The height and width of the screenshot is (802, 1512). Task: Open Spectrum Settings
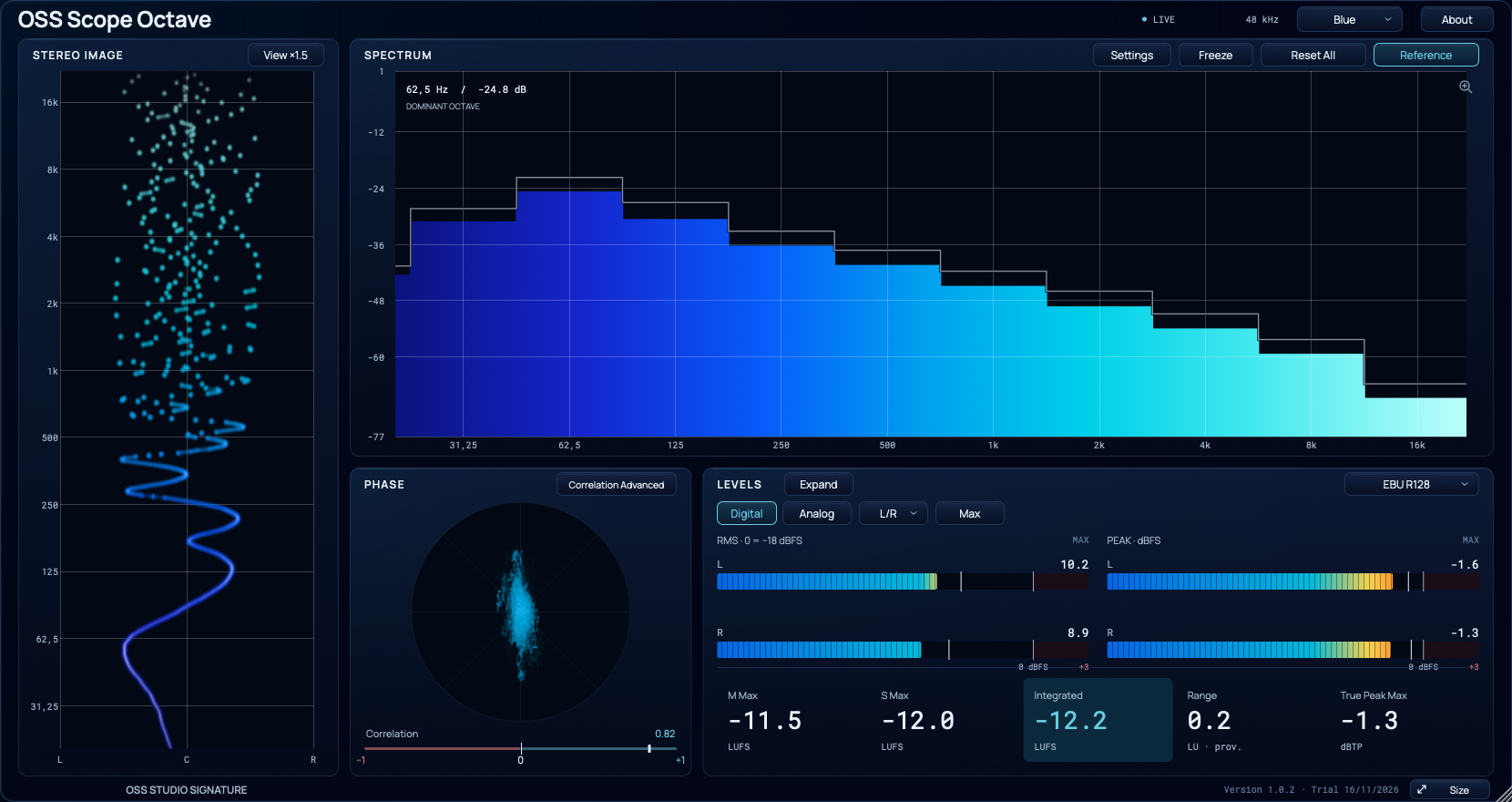pos(1132,56)
